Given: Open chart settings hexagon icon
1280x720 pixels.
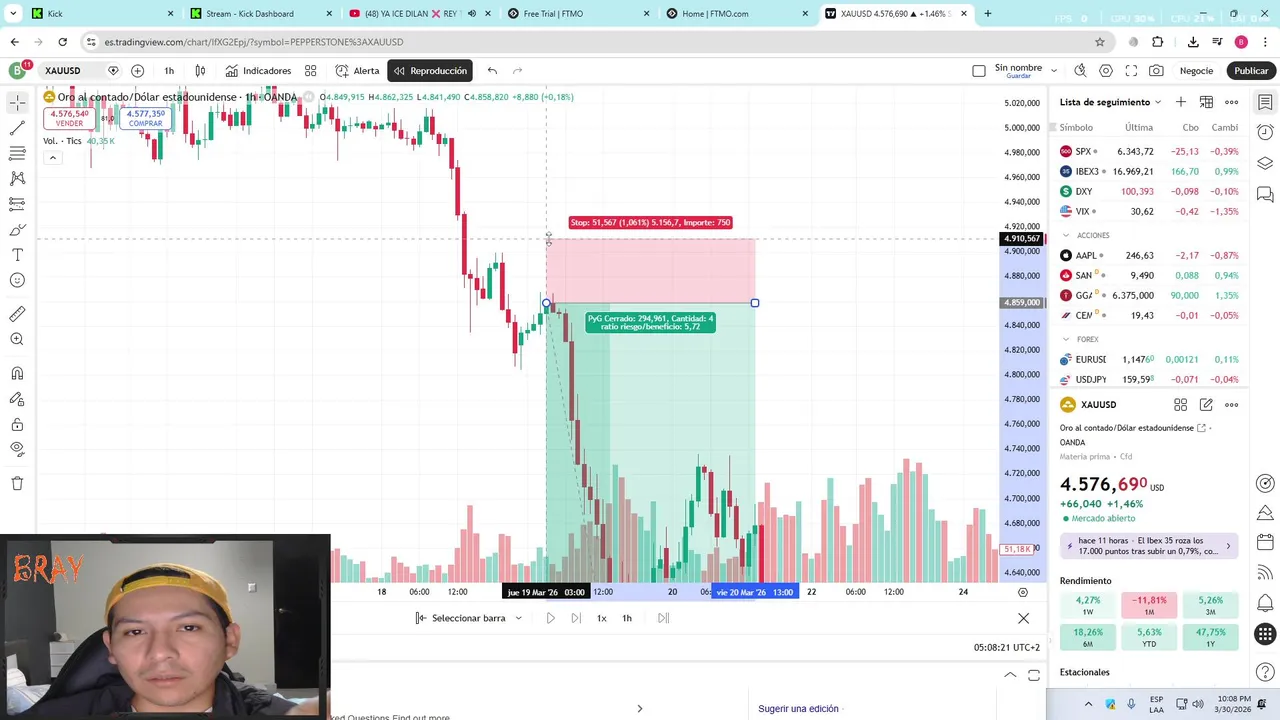Looking at the screenshot, I should (x=1106, y=71).
